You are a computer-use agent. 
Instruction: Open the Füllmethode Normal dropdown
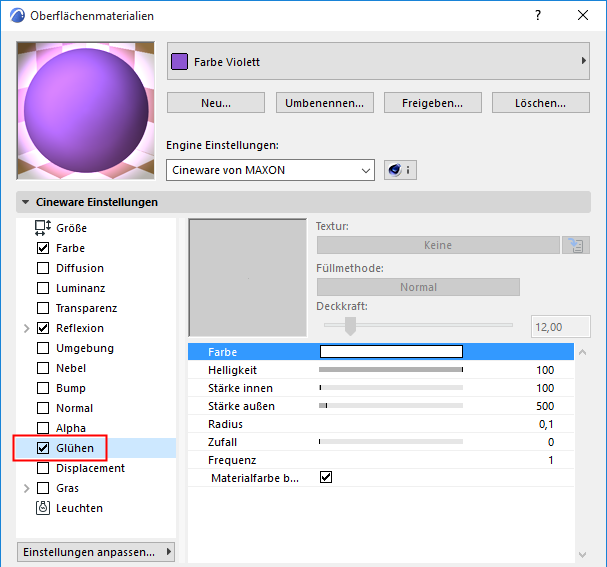418,287
